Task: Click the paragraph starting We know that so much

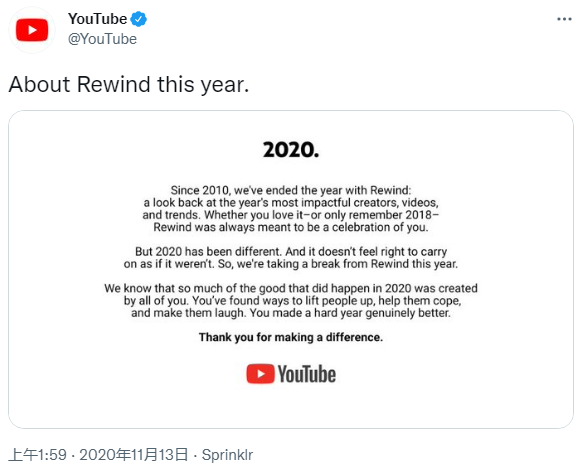Action: (291, 301)
